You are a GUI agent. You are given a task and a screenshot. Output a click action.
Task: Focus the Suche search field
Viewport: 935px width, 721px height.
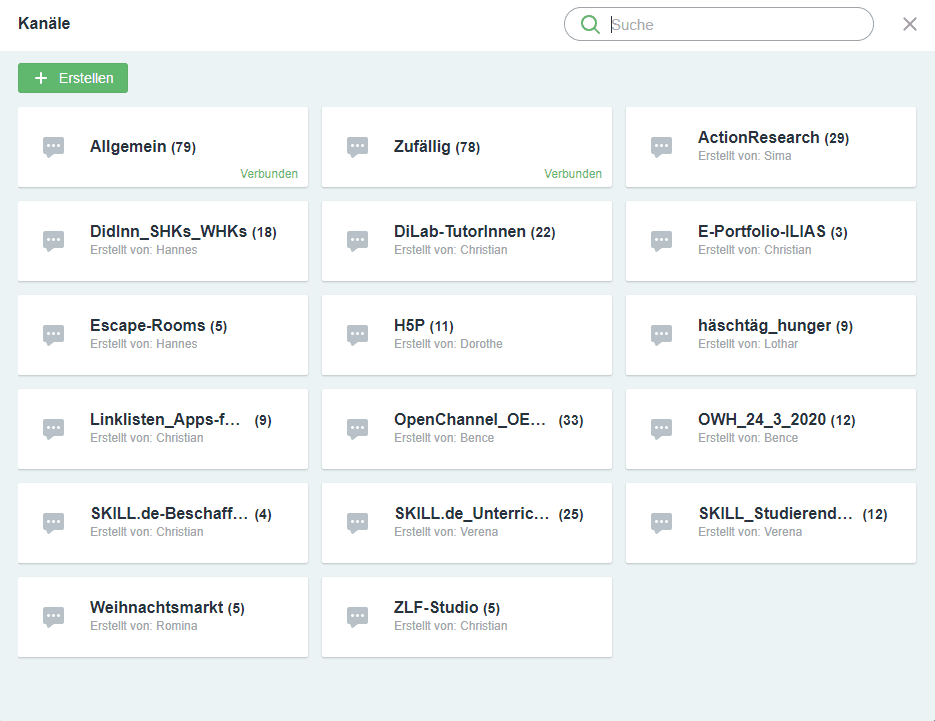pyautogui.click(x=719, y=24)
